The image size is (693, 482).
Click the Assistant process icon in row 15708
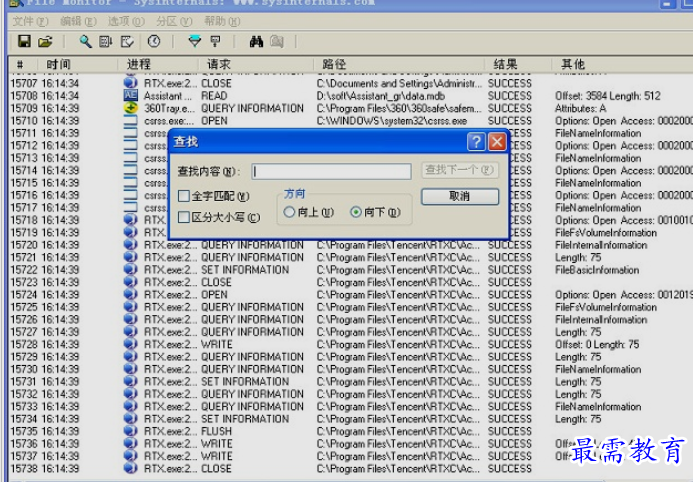(x=130, y=95)
